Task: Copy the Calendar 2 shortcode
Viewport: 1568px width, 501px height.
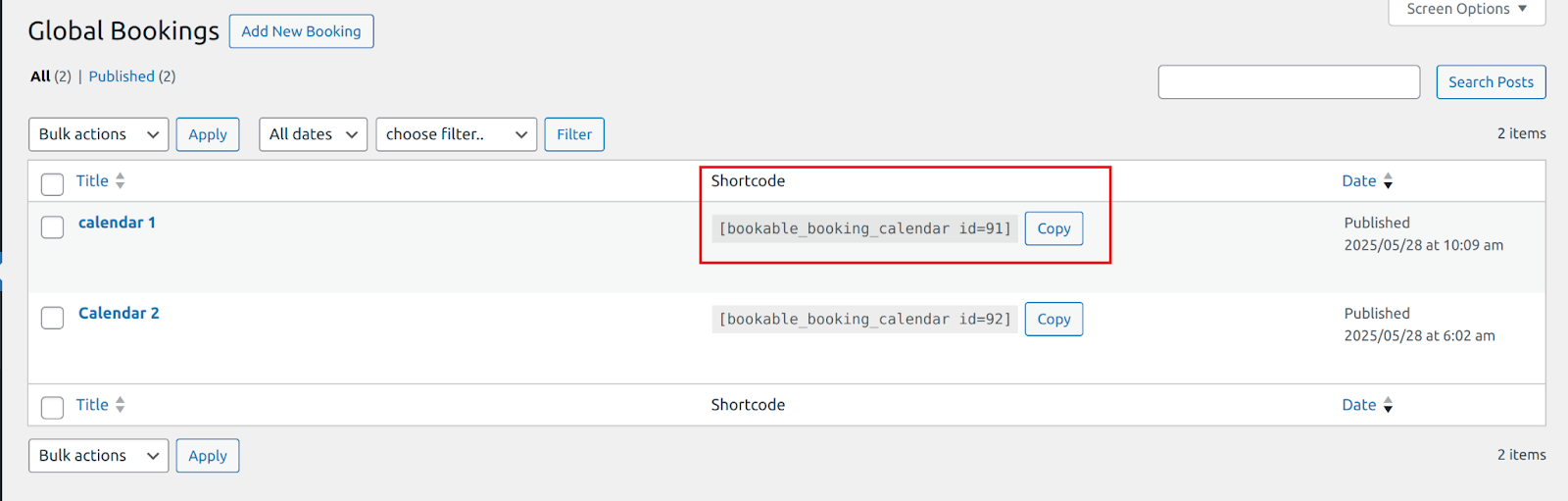Action: 1053,320
